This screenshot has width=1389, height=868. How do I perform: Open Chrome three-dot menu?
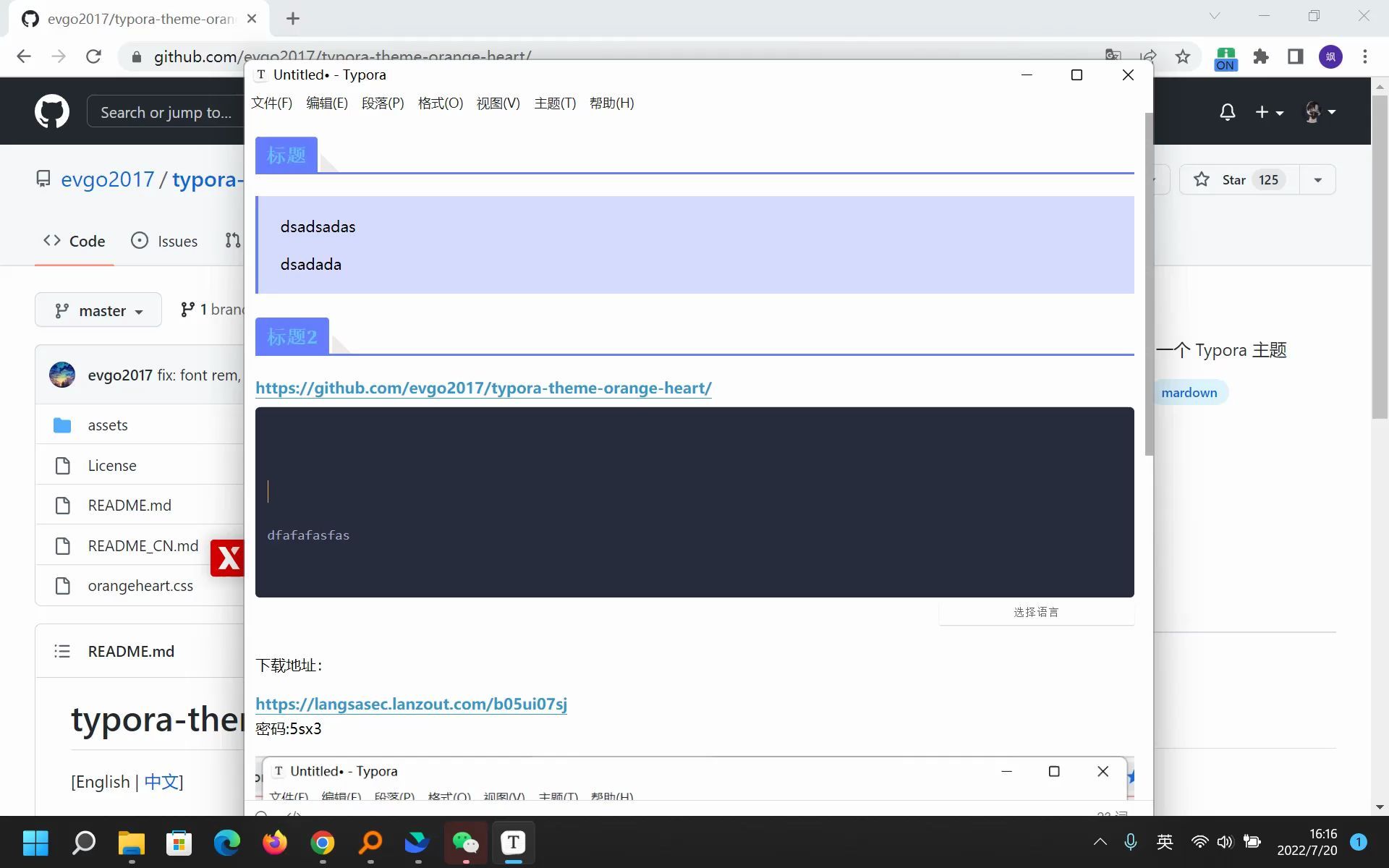[1365, 56]
